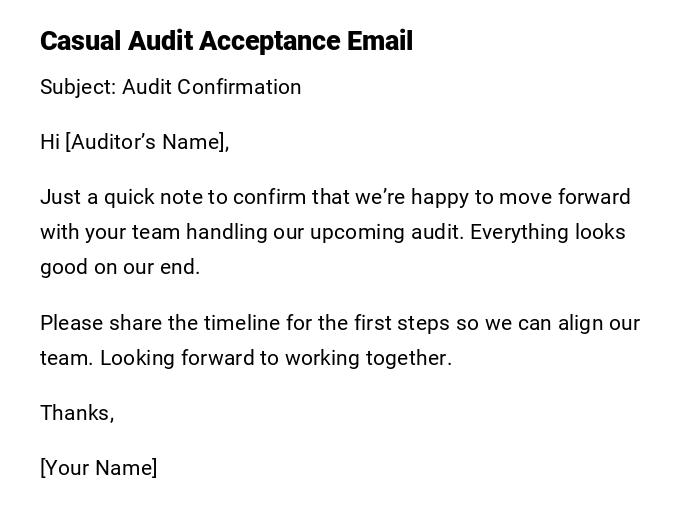Click the word Hi in the greeting

tap(50, 142)
